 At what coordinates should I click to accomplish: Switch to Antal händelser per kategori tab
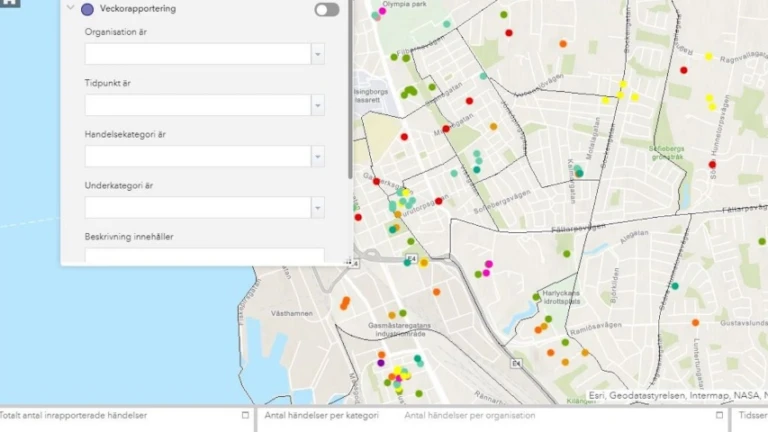pyautogui.click(x=321, y=415)
